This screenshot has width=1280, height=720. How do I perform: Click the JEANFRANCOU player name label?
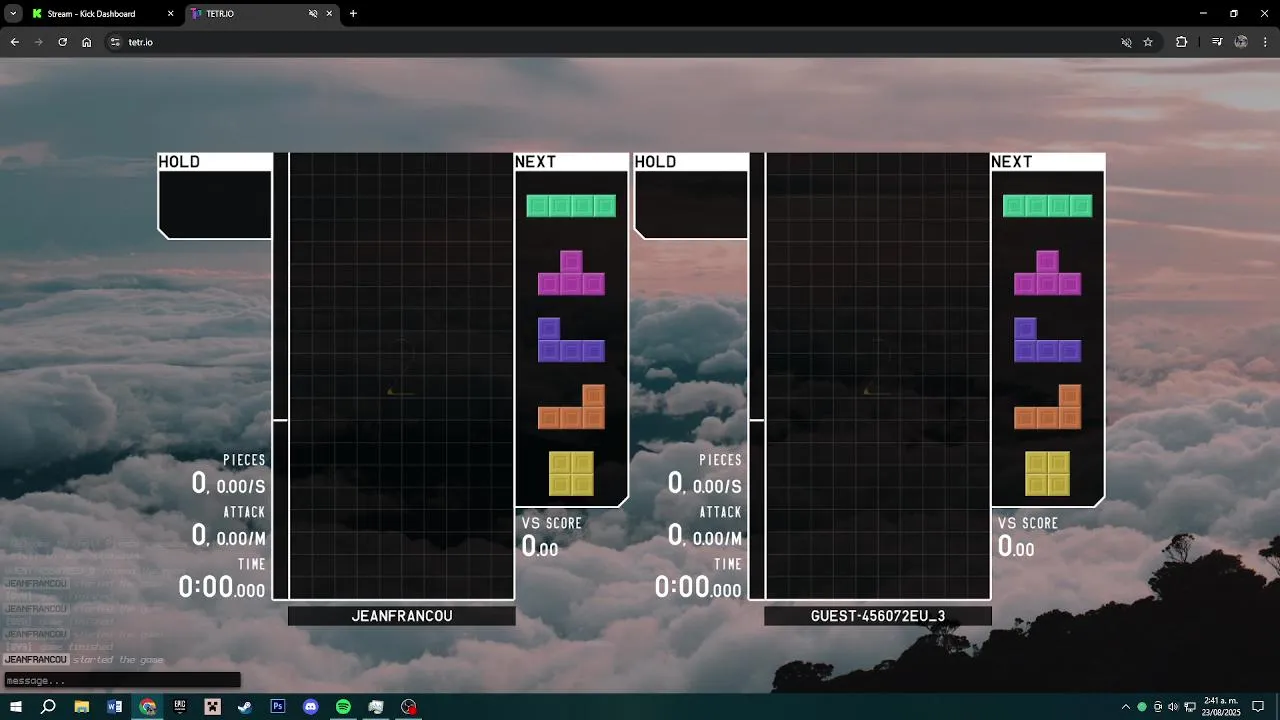coord(402,616)
